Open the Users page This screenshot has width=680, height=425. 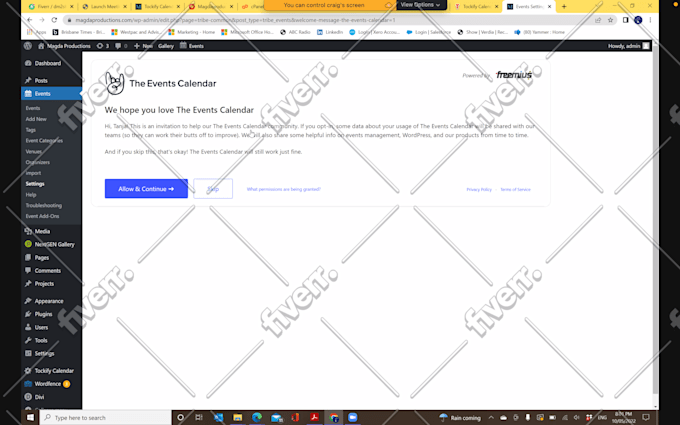coord(41,327)
